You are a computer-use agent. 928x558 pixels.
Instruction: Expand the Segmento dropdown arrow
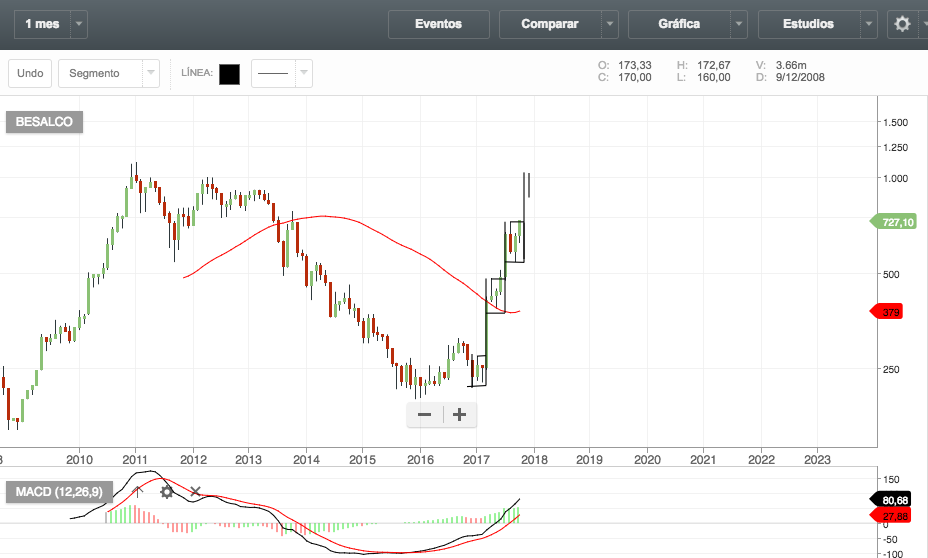(151, 73)
